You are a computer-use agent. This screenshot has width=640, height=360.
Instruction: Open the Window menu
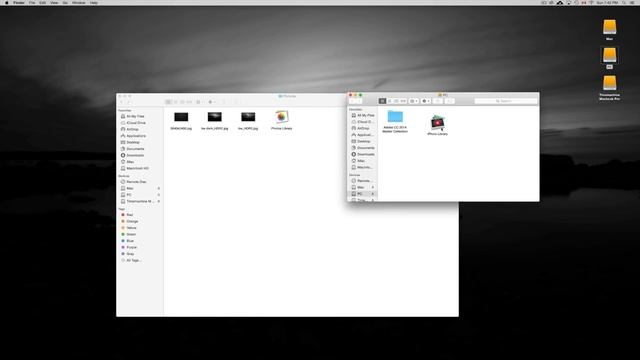79,3
